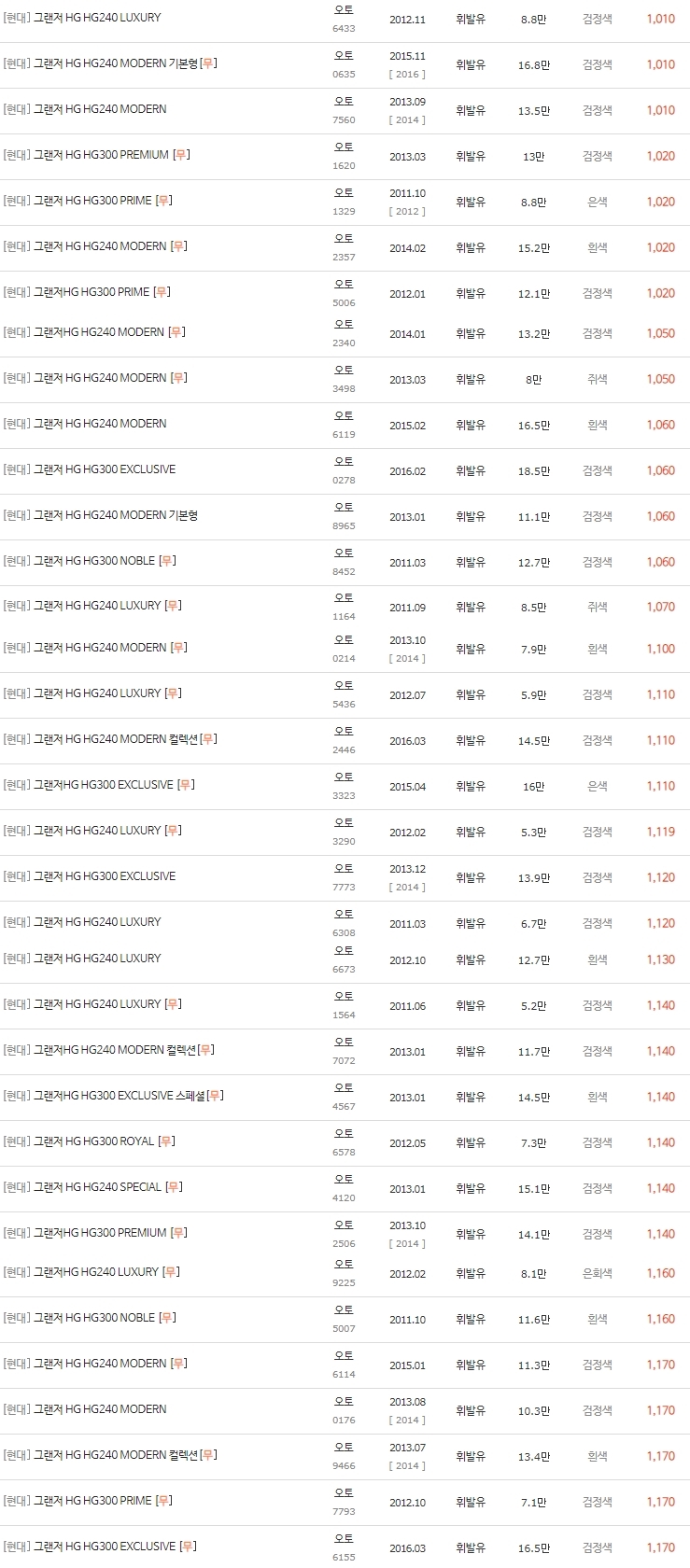The width and height of the screenshot is (690, 1568).
Task: Click date 2011.06 cell
Action: point(407,1006)
